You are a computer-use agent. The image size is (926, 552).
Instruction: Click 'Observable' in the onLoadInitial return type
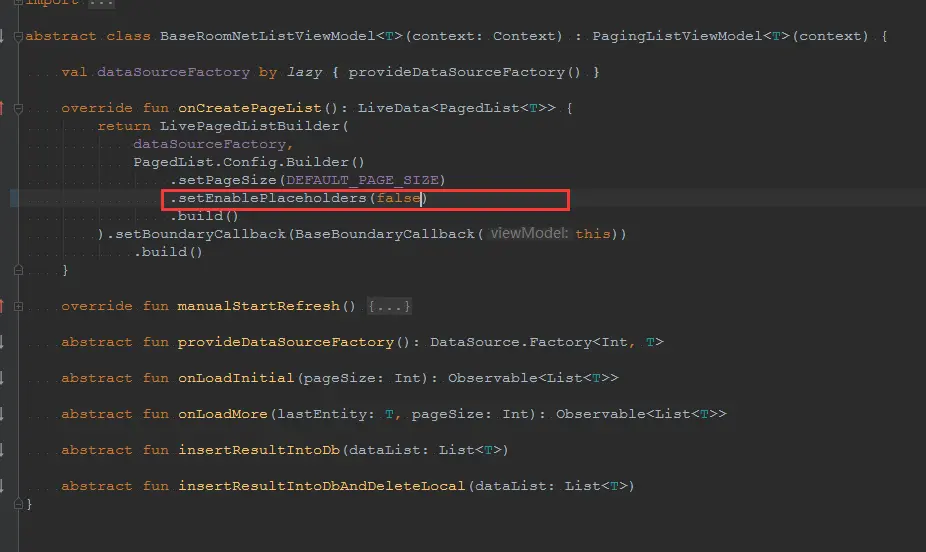493,378
